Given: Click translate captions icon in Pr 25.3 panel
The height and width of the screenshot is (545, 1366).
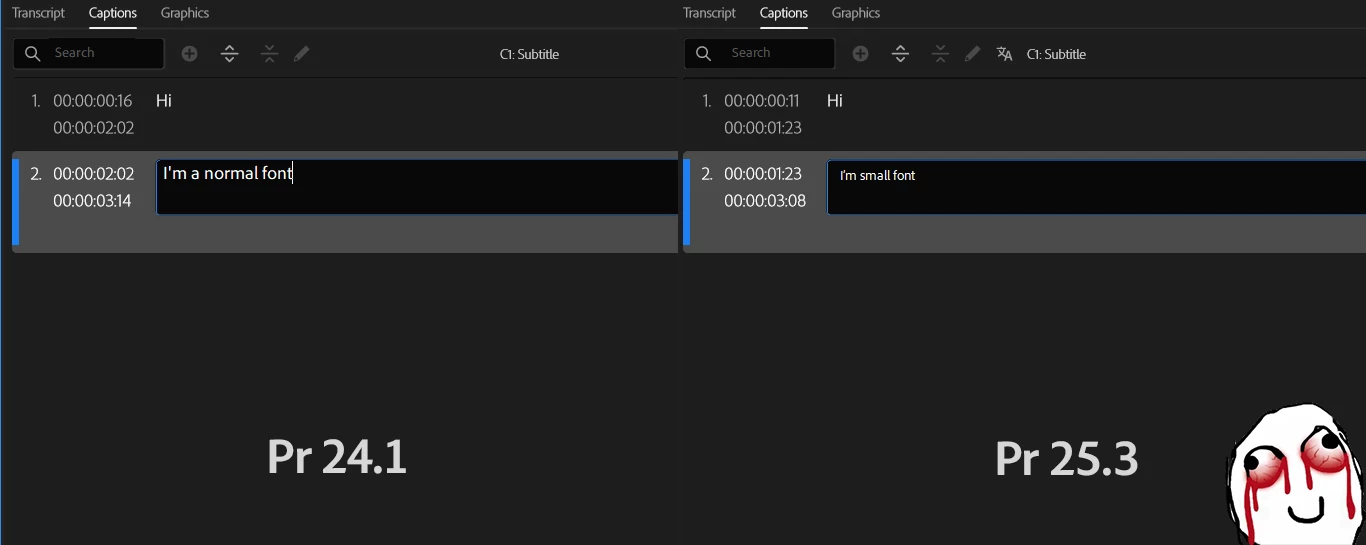Looking at the screenshot, I should tap(1005, 54).
